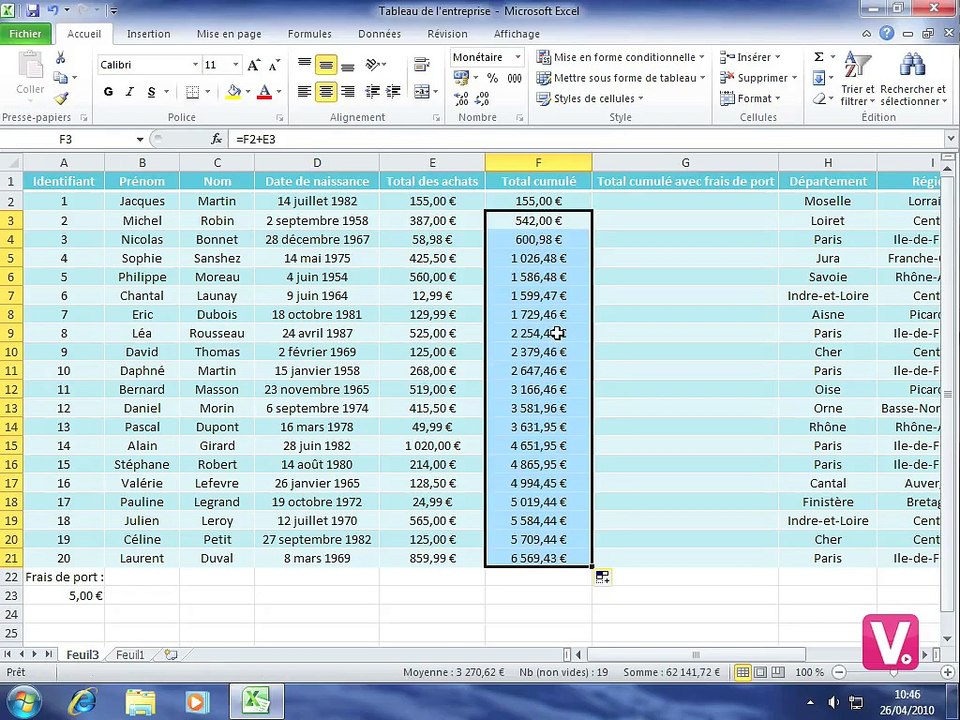Toggle italic I formatting
This screenshot has width=960, height=720.
click(130, 92)
